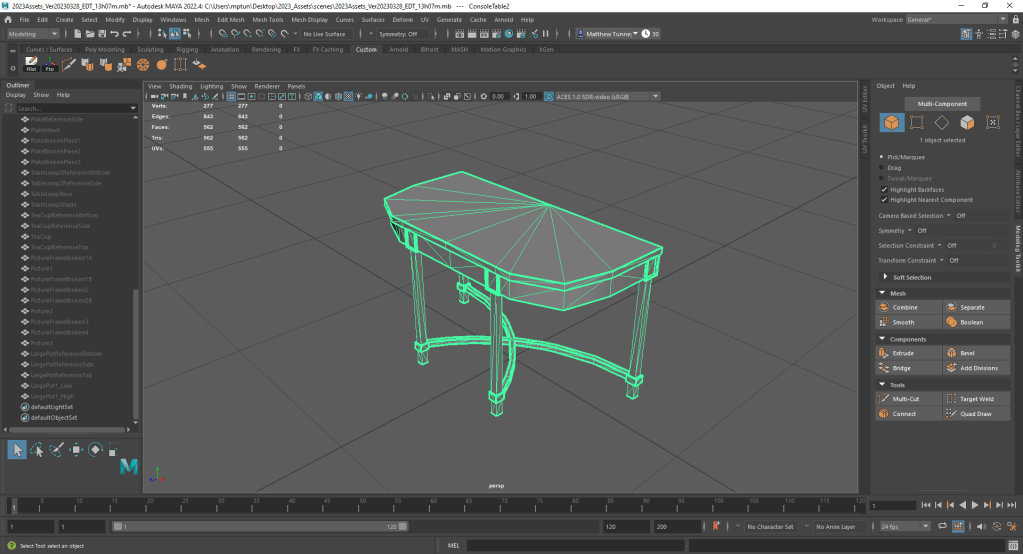Switch to the Poly Modeling shelf tab
This screenshot has width=1023, height=554.
click(x=104, y=49)
